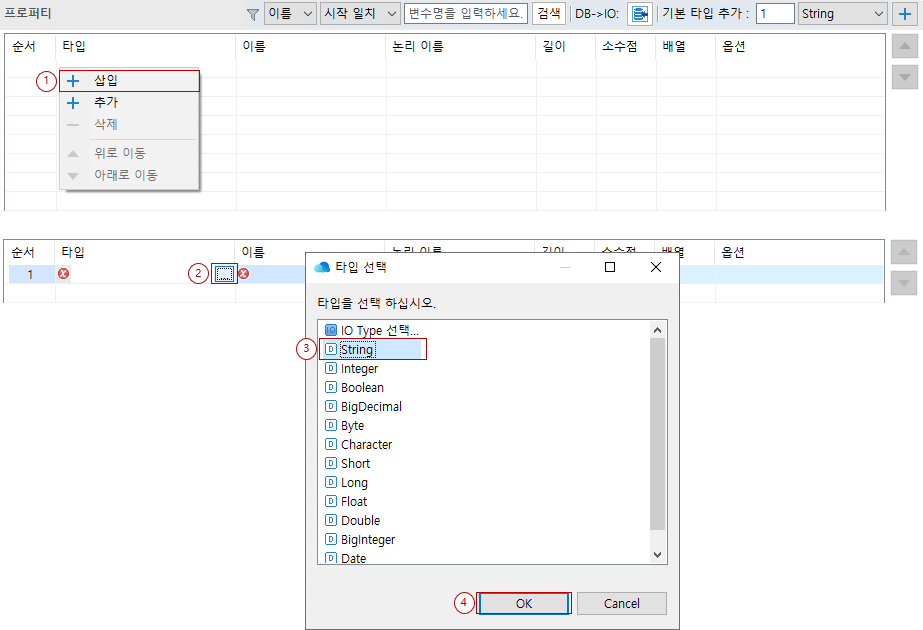Open the 이름 filter dropdown
The width and height of the screenshot is (923, 630).
(289, 14)
